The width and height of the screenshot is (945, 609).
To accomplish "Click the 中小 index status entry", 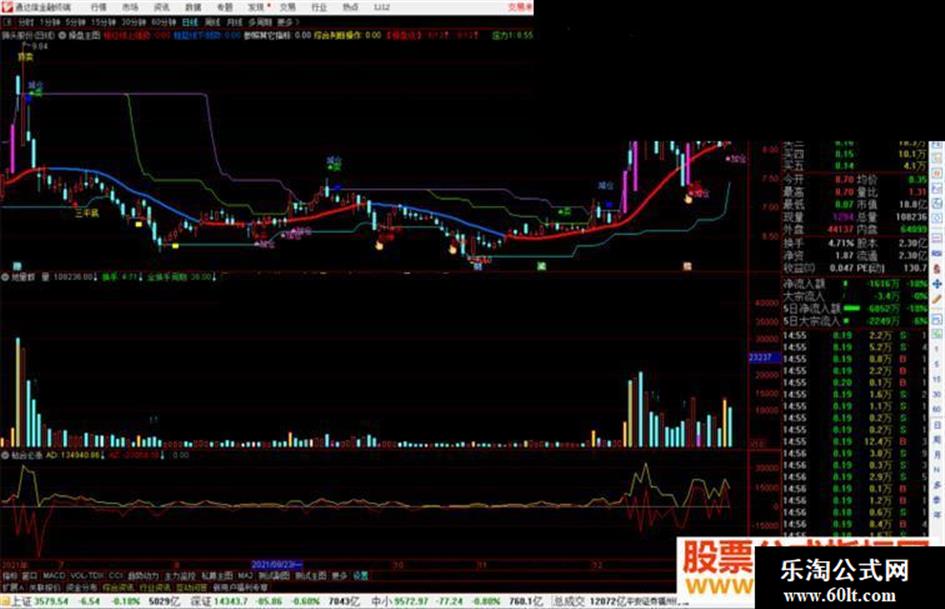I will pos(459,601).
